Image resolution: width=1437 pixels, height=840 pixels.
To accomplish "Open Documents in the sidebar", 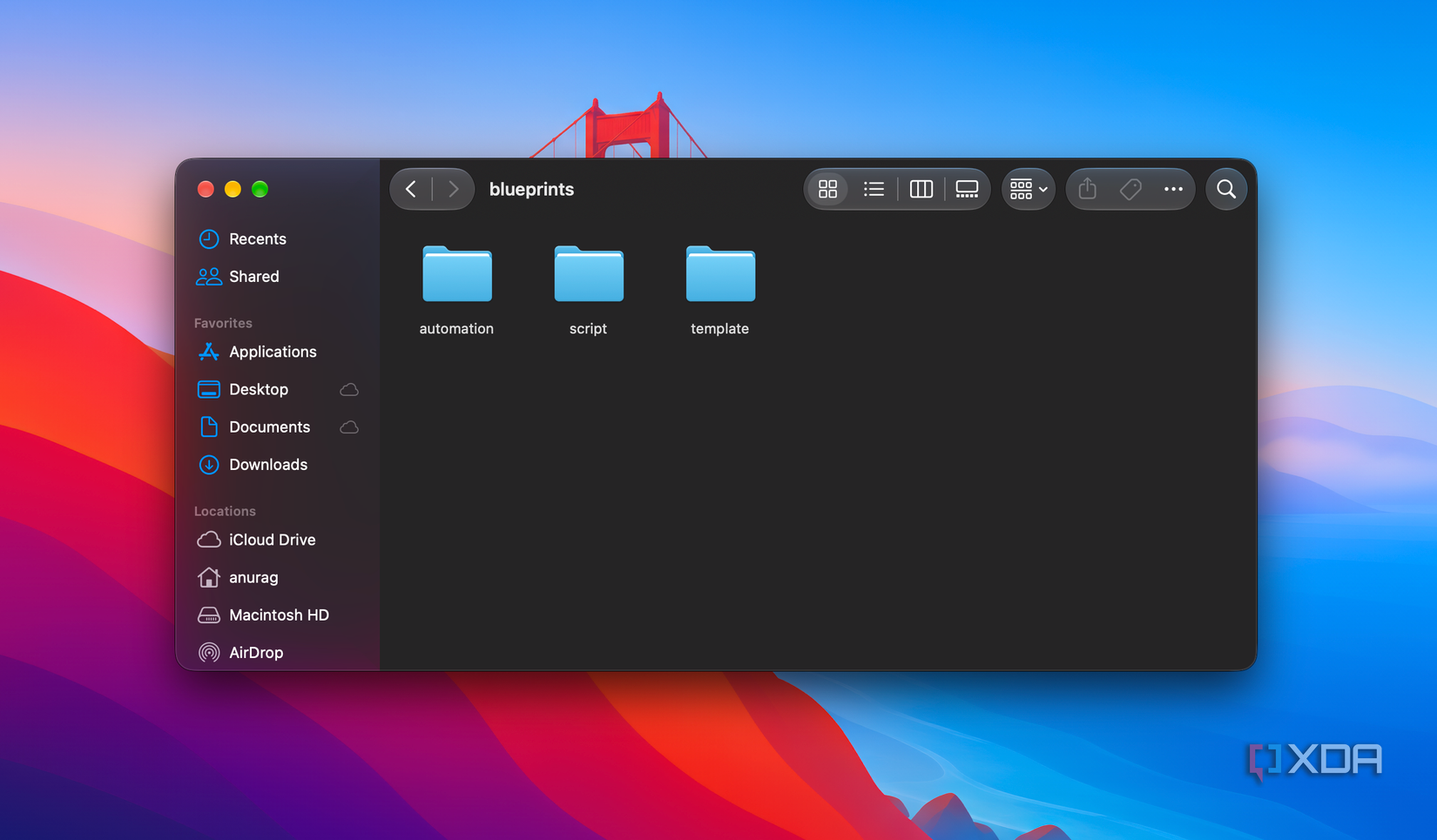I will click(279, 427).
